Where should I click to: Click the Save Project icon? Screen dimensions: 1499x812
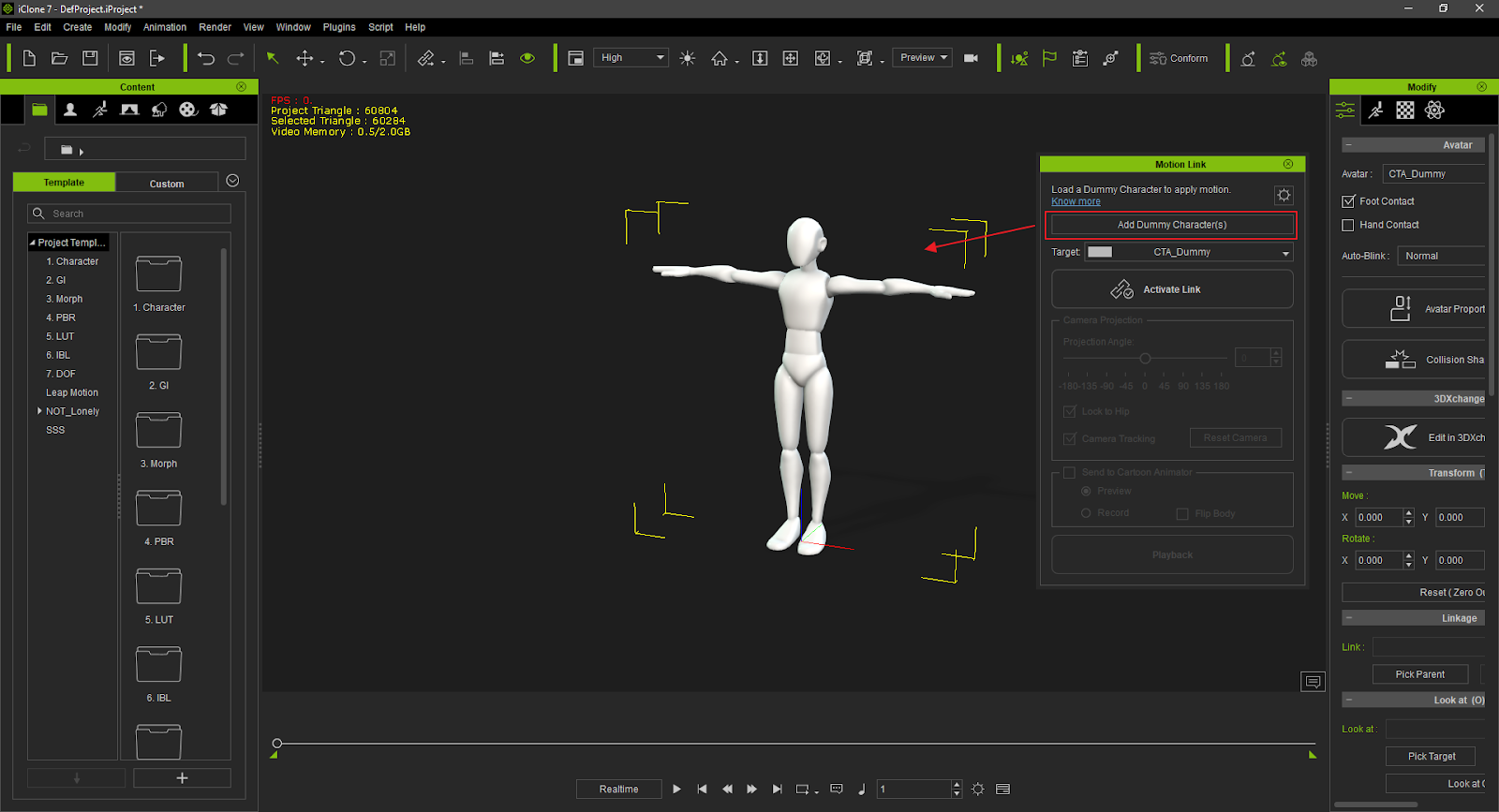90,58
